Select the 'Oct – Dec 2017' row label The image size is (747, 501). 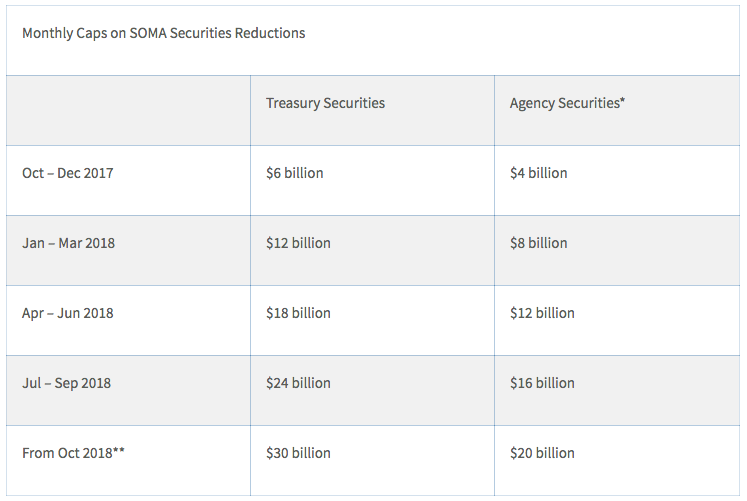pos(68,173)
